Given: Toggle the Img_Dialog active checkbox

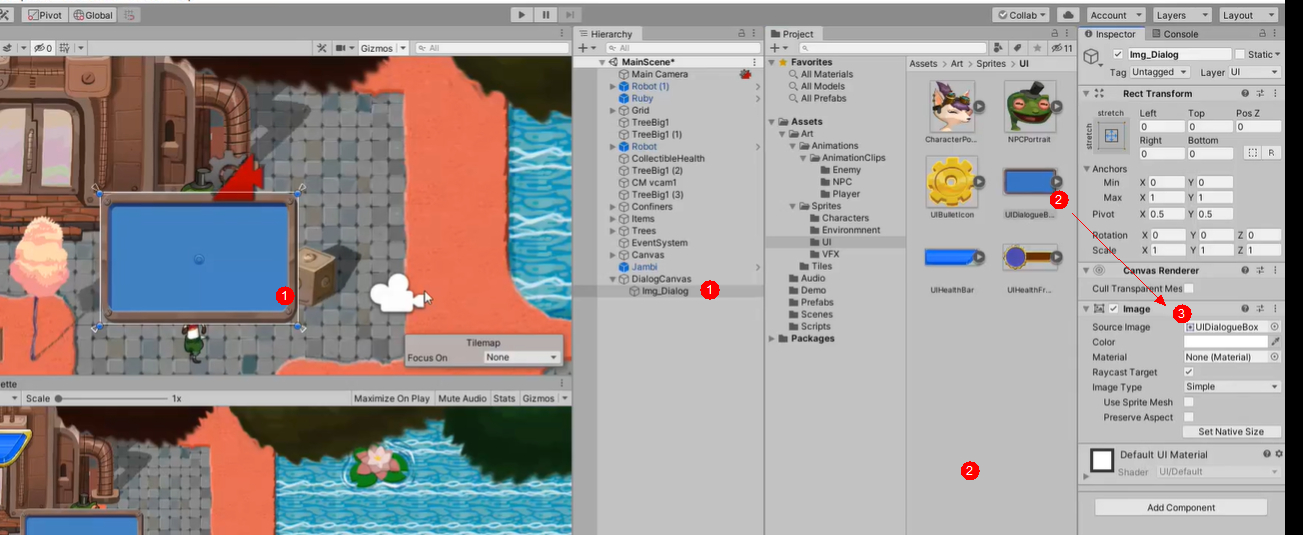Looking at the screenshot, I should [1118, 54].
